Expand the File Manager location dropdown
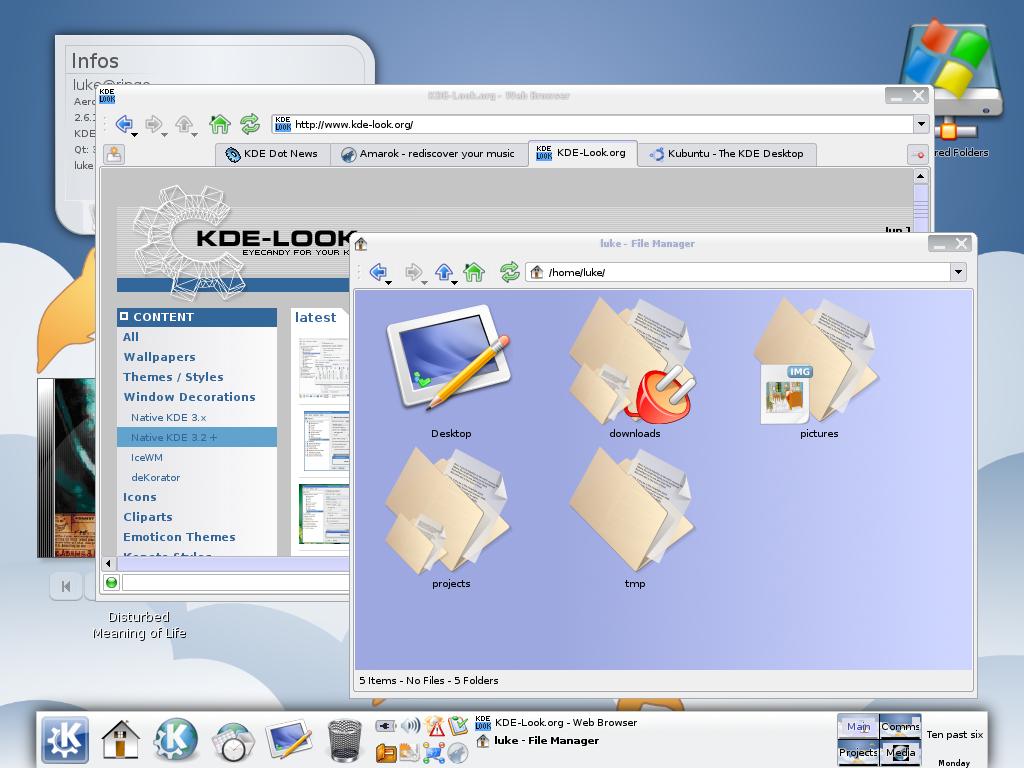 click(958, 272)
